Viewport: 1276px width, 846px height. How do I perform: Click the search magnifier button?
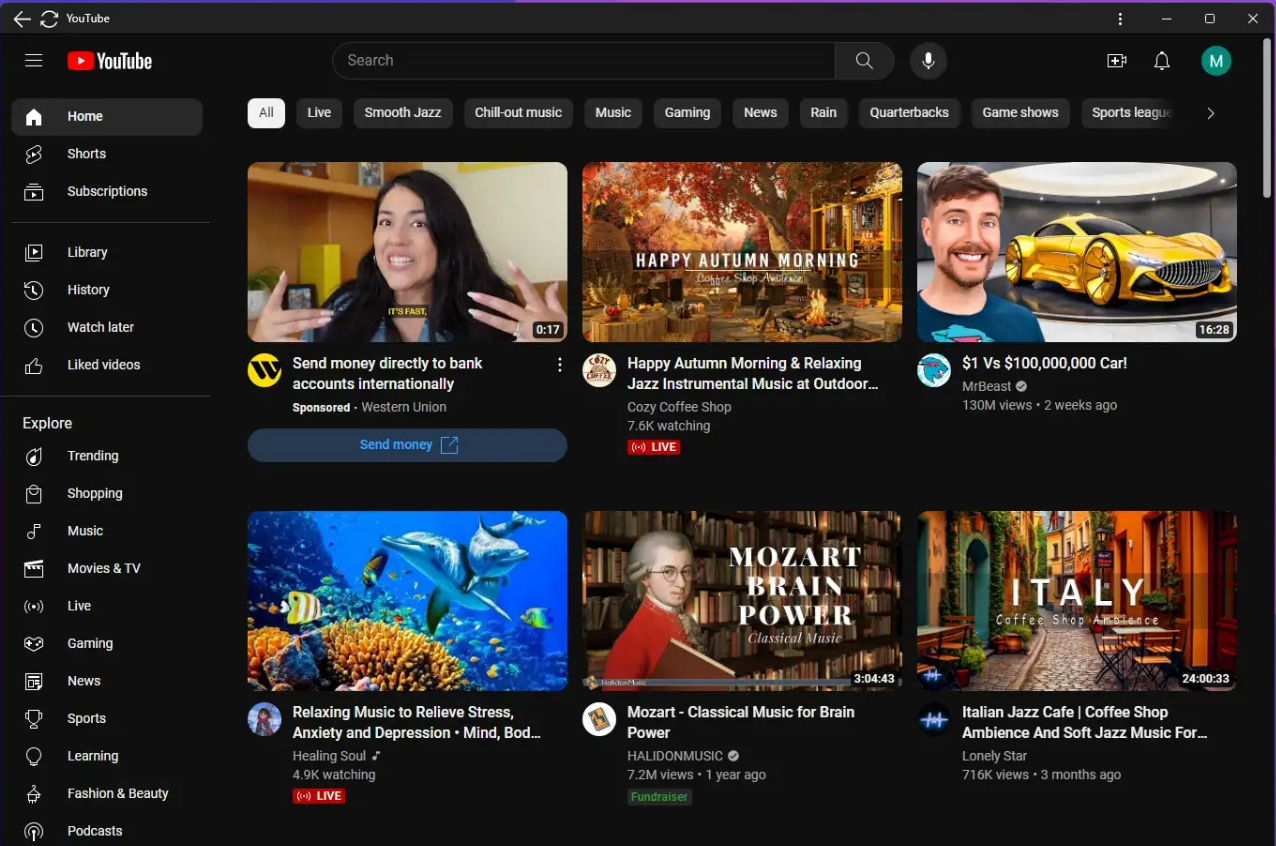tap(864, 61)
